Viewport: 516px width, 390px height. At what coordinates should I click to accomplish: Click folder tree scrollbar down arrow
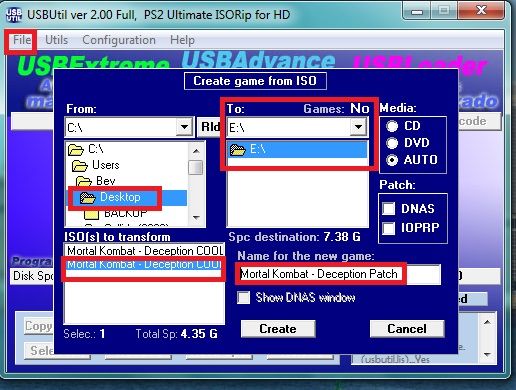tap(196, 218)
